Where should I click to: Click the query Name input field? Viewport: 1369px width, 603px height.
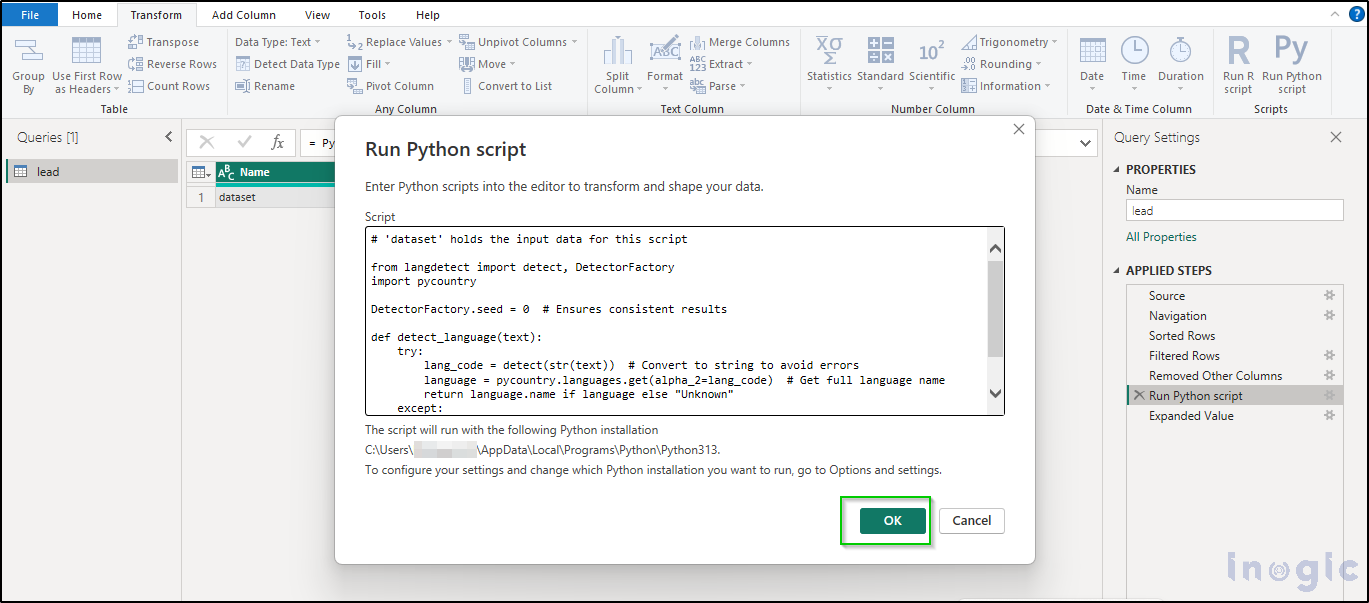click(1234, 211)
